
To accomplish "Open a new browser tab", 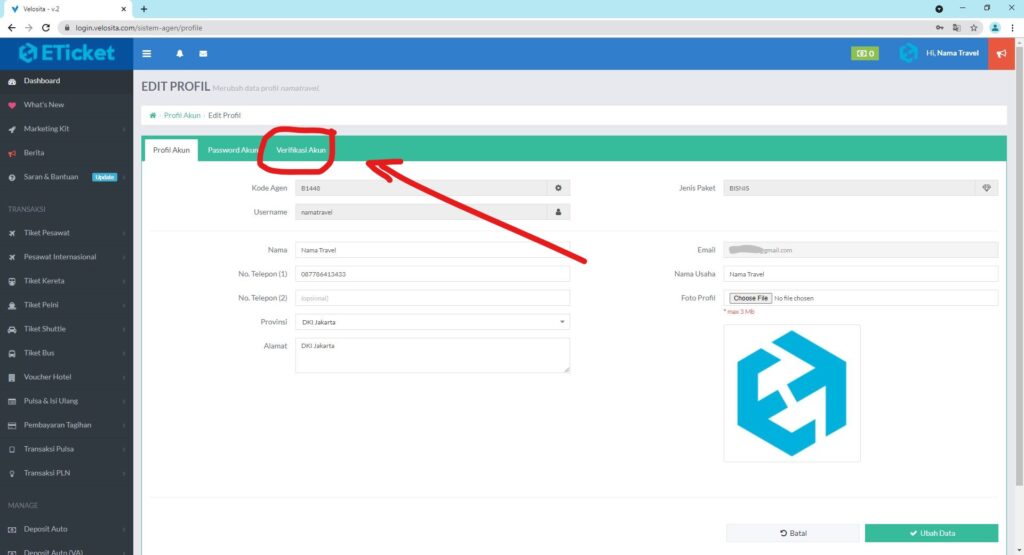I will pos(144,9).
